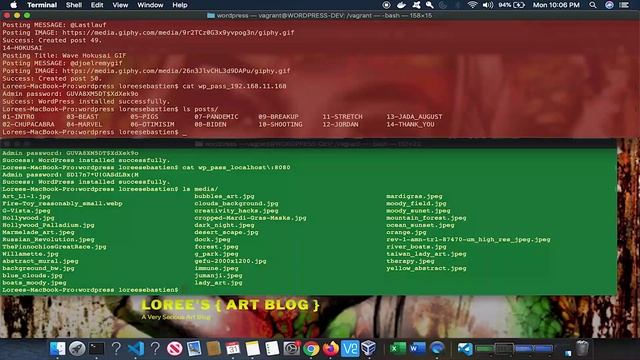Image resolution: width=640 pixels, height=360 pixels.
Task: Open the blue V2 viewer app in dock
Action: 350,349
